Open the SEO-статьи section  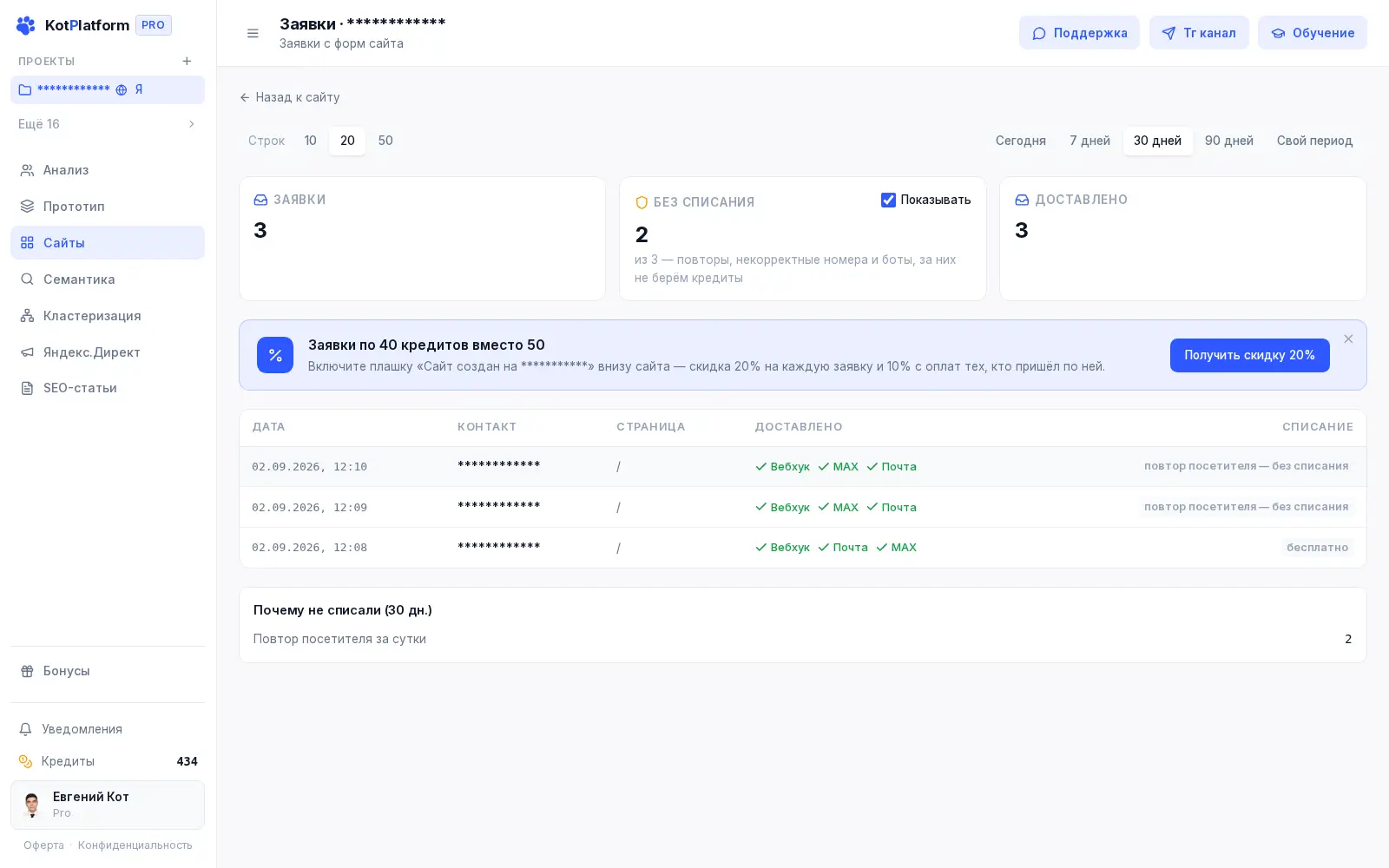pos(108,388)
